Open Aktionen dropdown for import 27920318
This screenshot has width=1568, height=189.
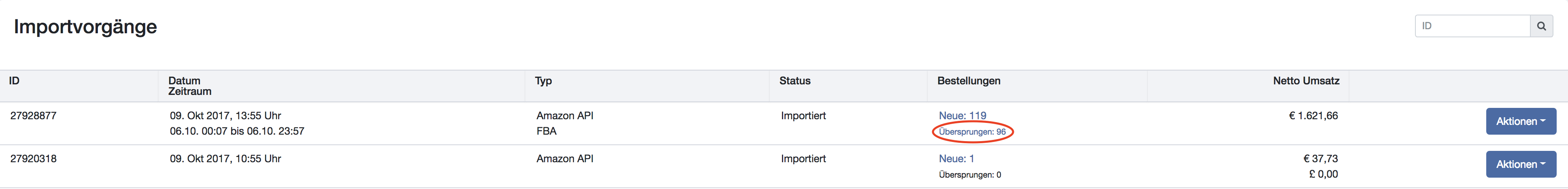pos(1521,165)
